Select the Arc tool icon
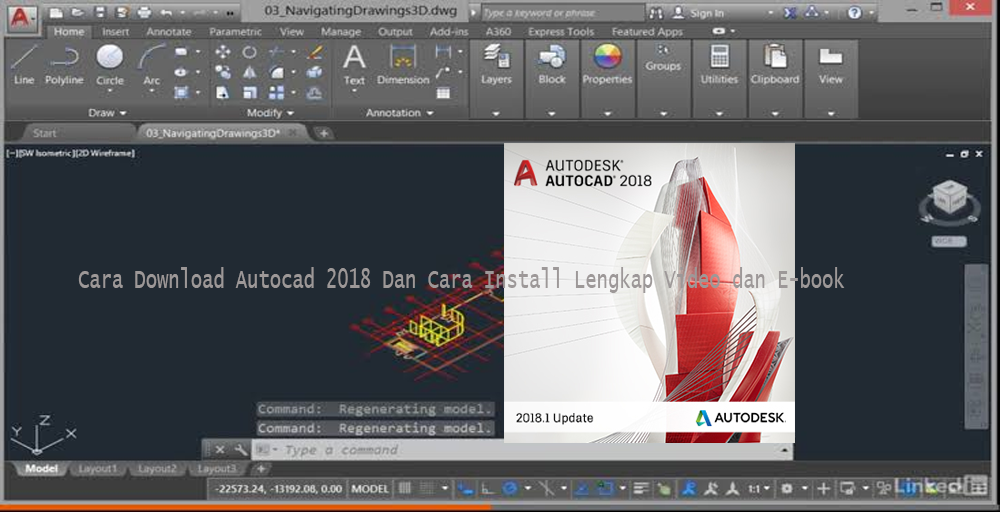The height and width of the screenshot is (512, 1000). pyautogui.click(x=151, y=57)
